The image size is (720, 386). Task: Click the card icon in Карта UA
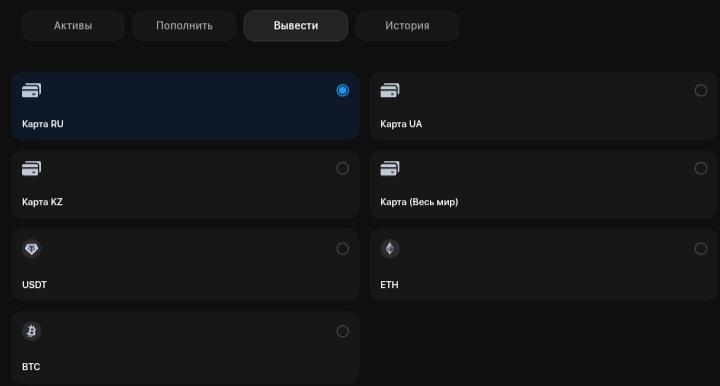pyautogui.click(x=390, y=90)
